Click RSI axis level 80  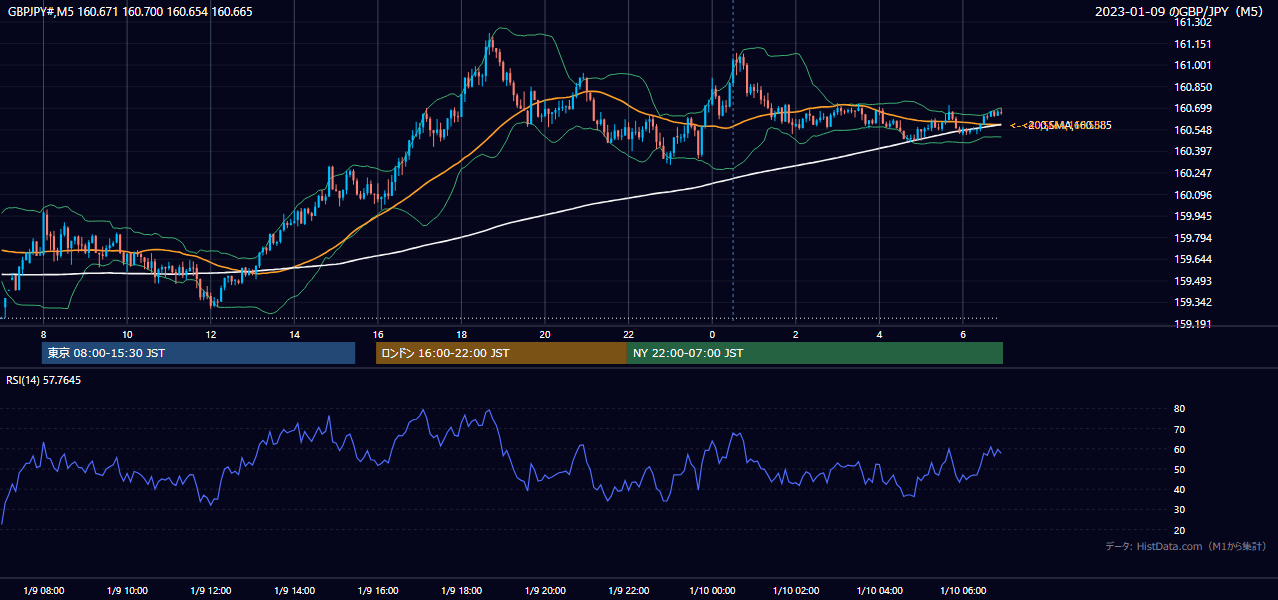point(1179,409)
